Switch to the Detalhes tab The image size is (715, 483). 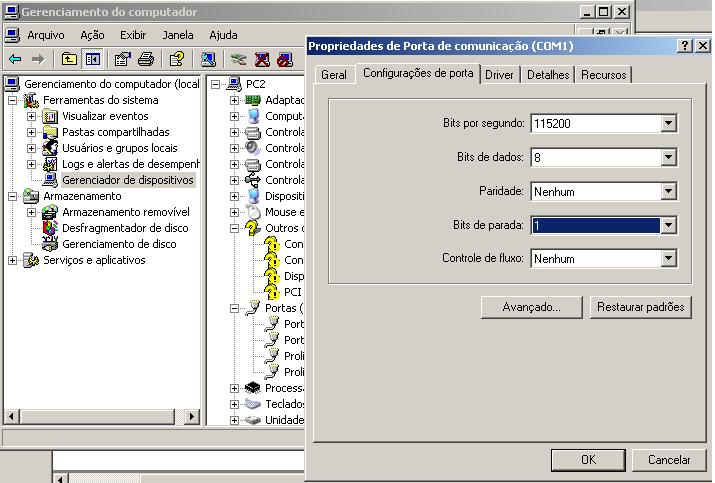548,75
